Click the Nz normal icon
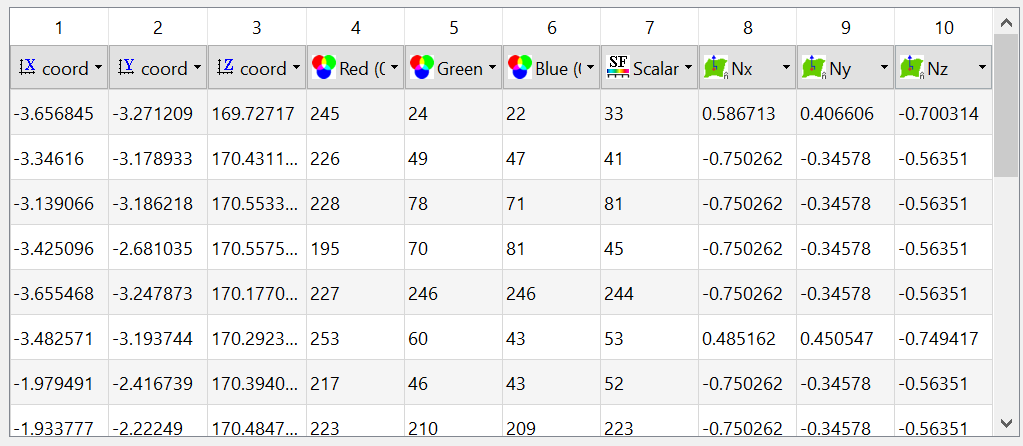Screen dimensions: 1023x446 [911, 68]
